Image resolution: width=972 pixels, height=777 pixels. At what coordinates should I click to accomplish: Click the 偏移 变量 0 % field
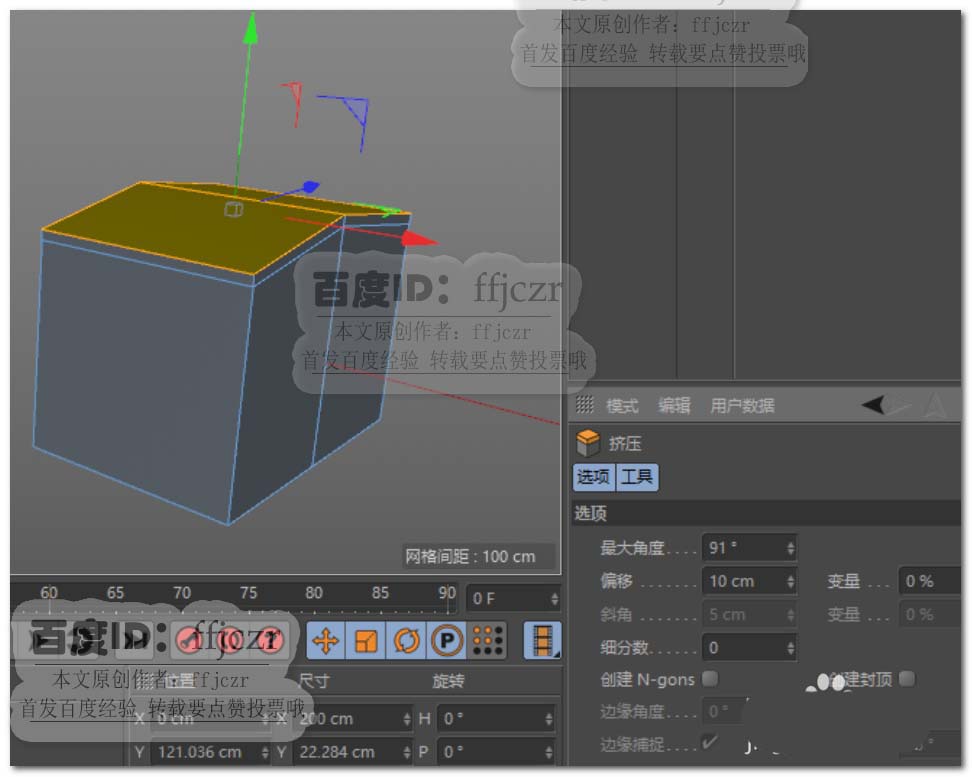point(930,581)
